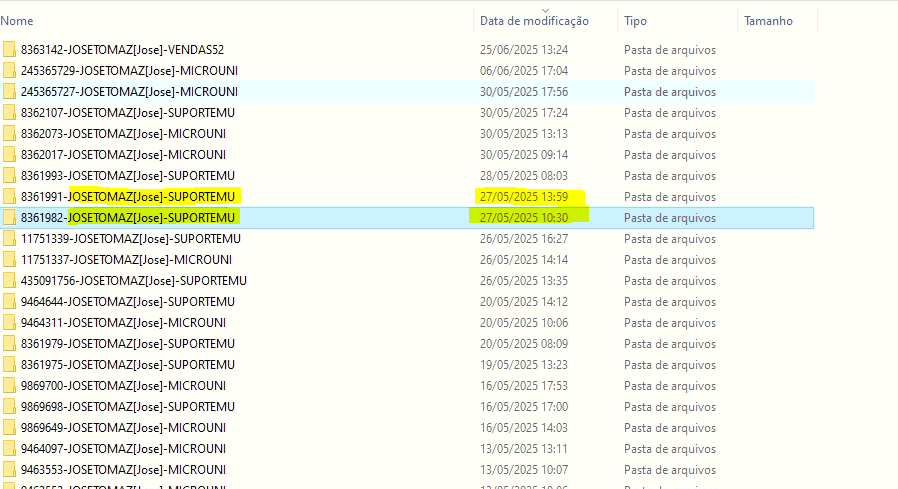Screen dimensions: 898x489
Task: Select folder name 8361982-JOSETOMAZ[Jose]-SUPORTEMU
Action: (x=128, y=218)
